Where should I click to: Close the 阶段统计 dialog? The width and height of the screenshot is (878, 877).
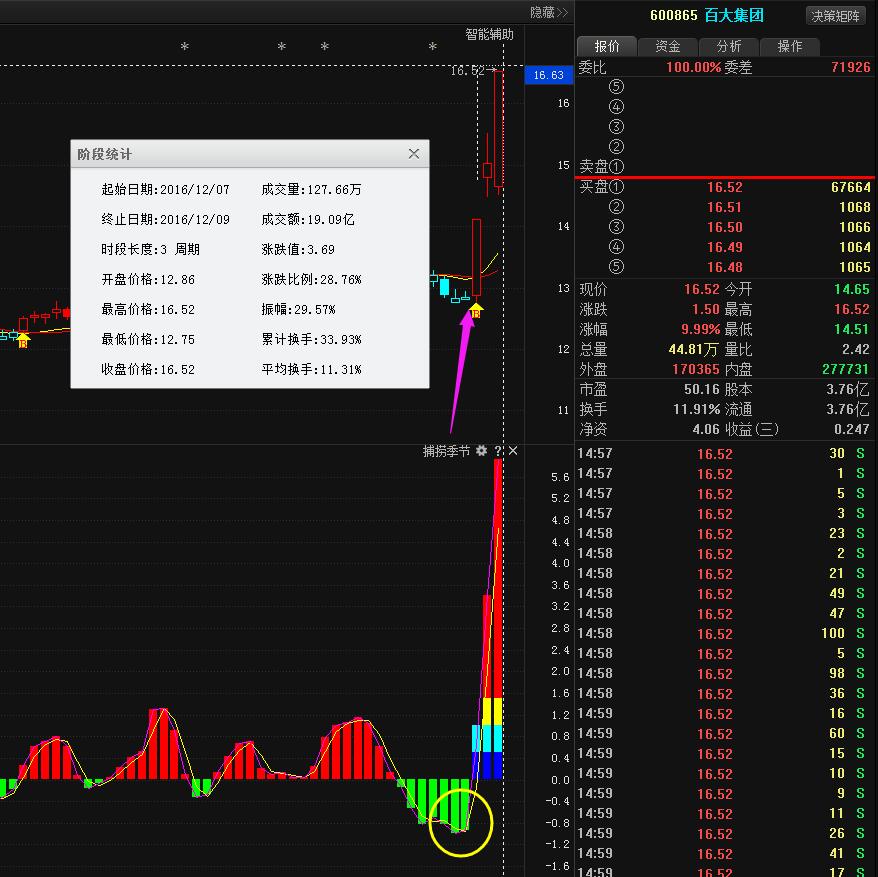414,154
